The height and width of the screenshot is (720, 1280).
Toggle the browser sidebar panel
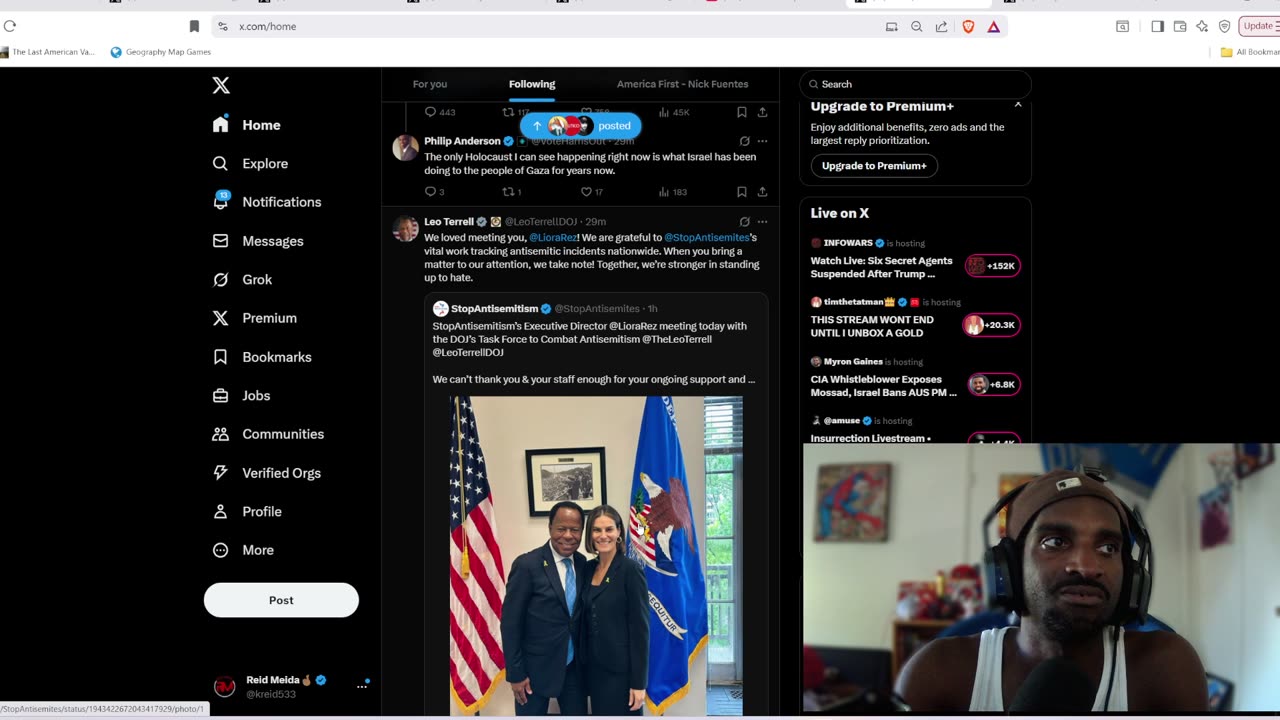point(1157,26)
